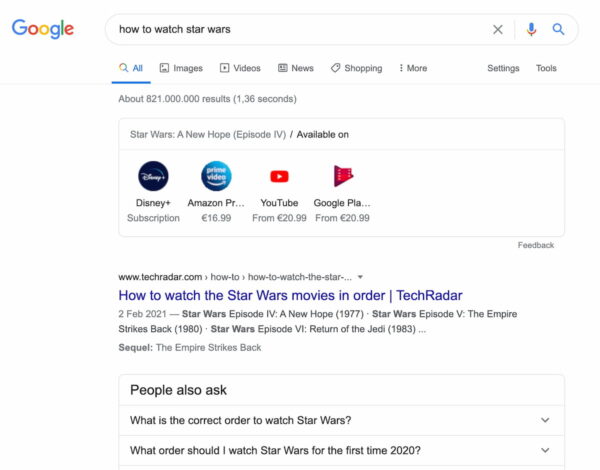
Task: Submit search with the blue magnifier icon
Action: pyautogui.click(x=558, y=29)
